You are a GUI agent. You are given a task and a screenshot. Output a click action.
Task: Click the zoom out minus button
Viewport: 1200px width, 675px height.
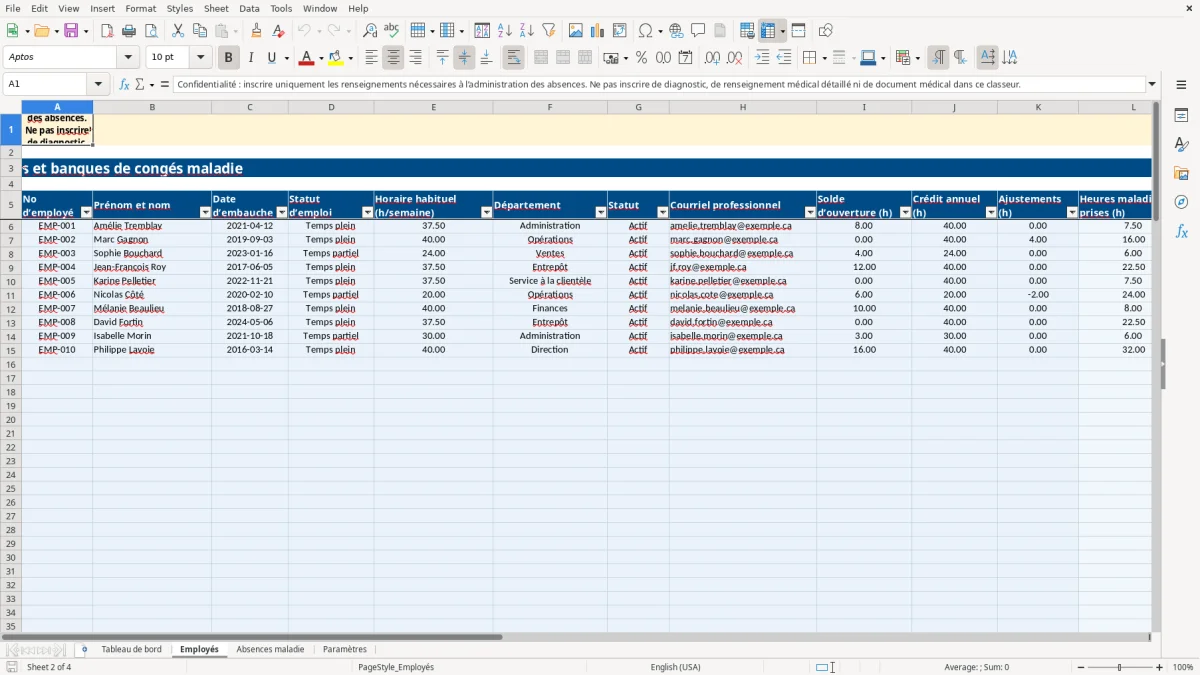1081,667
